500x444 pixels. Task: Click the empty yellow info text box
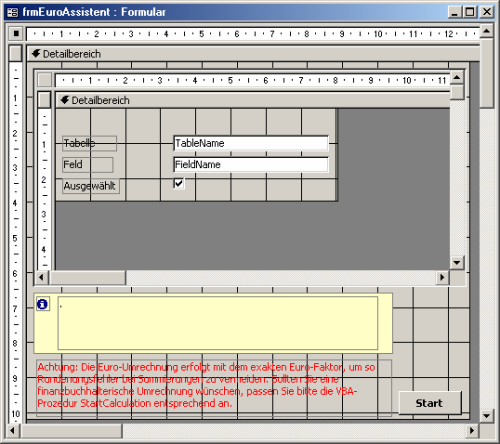pos(218,323)
